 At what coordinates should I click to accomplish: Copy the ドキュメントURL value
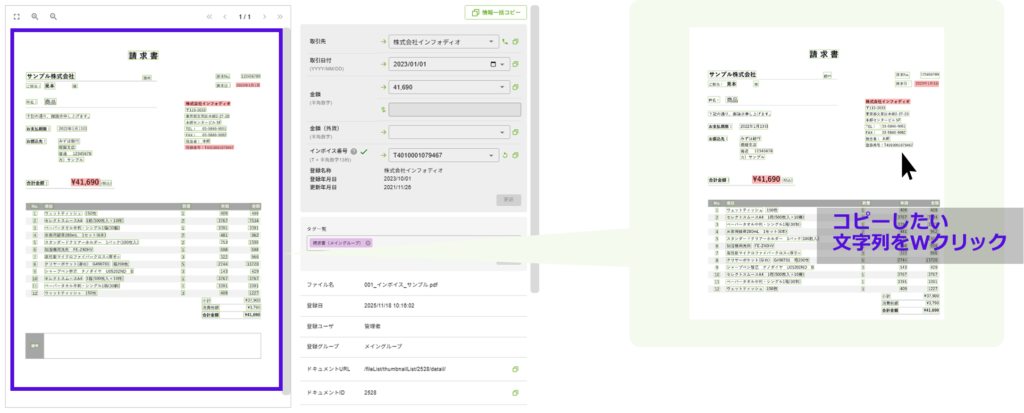pyautogui.click(x=516, y=369)
